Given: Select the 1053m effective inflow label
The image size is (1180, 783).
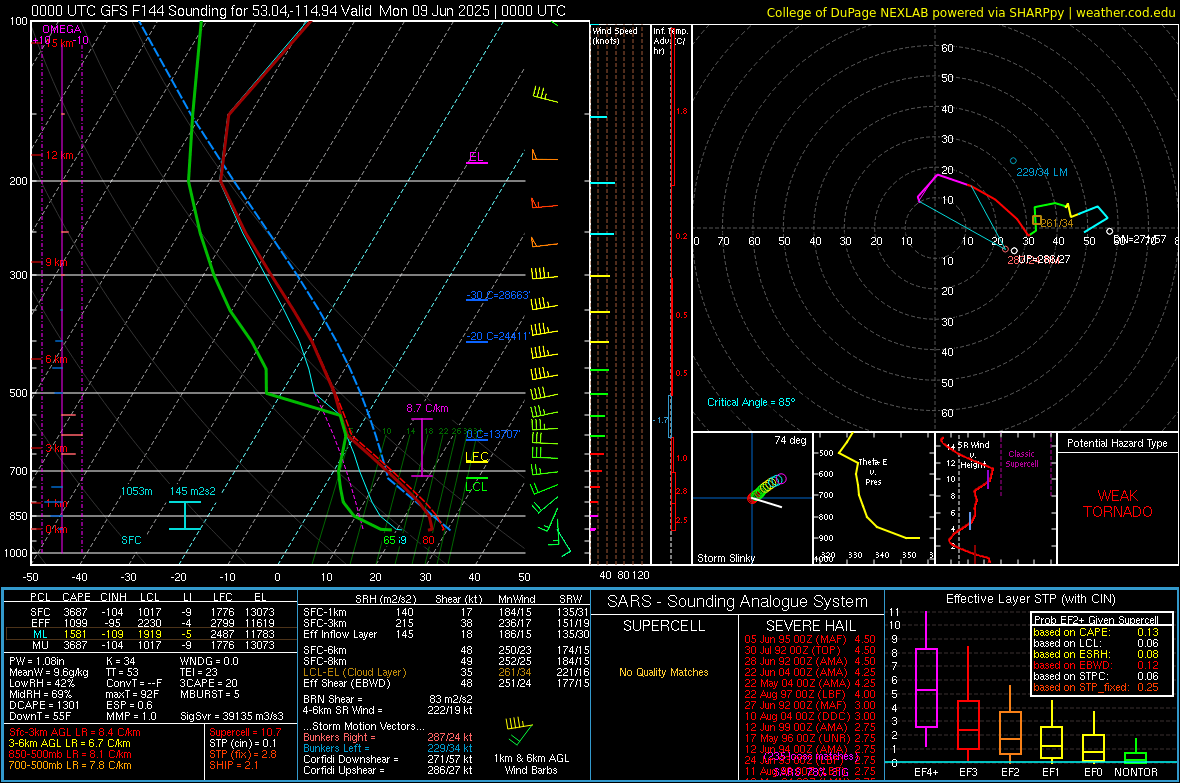Looking at the screenshot, I should [x=137, y=491].
